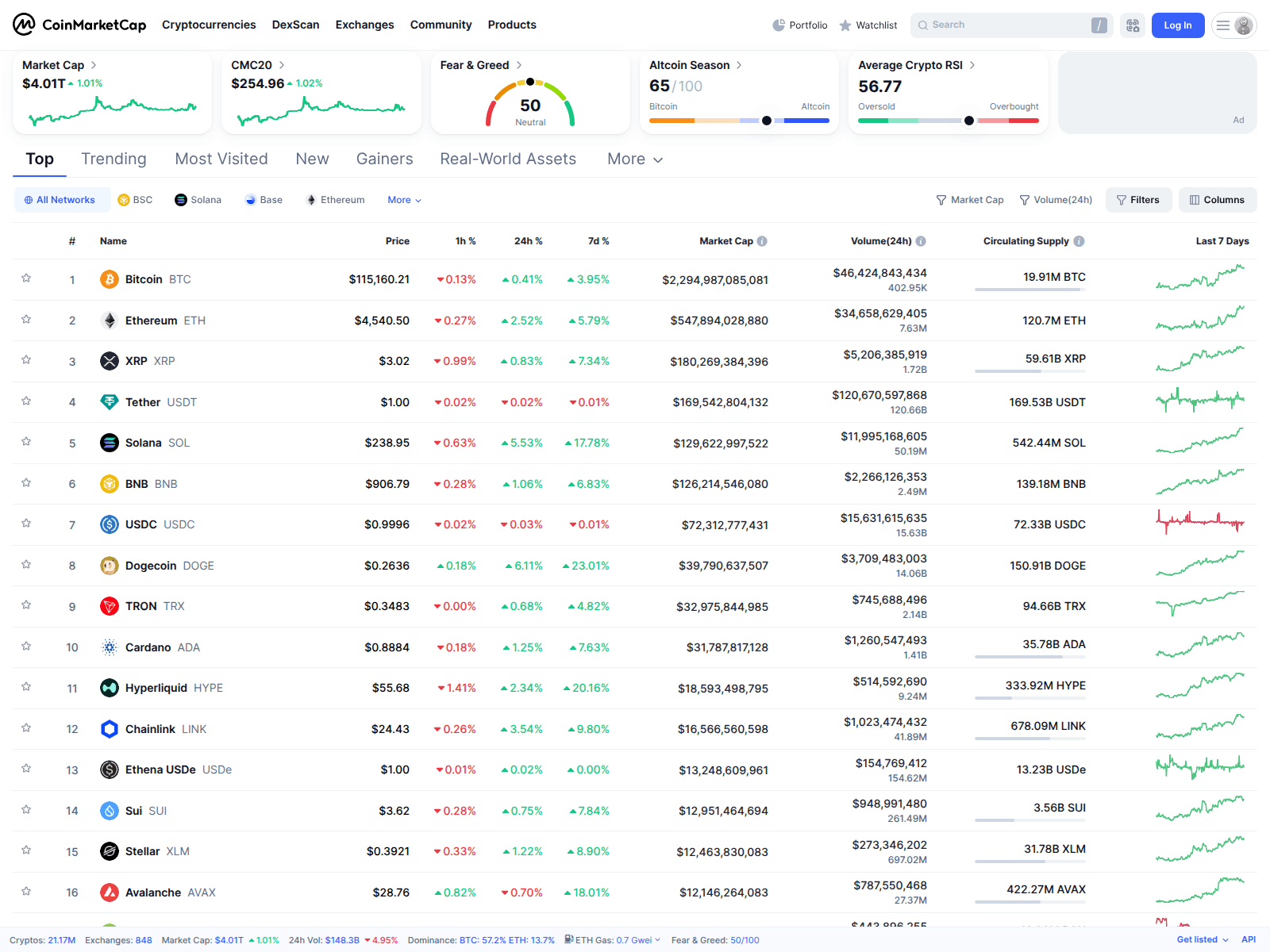1270x952 pixels.
Task: Expand the More networks dropdown
Action: (x=404, y=200)
